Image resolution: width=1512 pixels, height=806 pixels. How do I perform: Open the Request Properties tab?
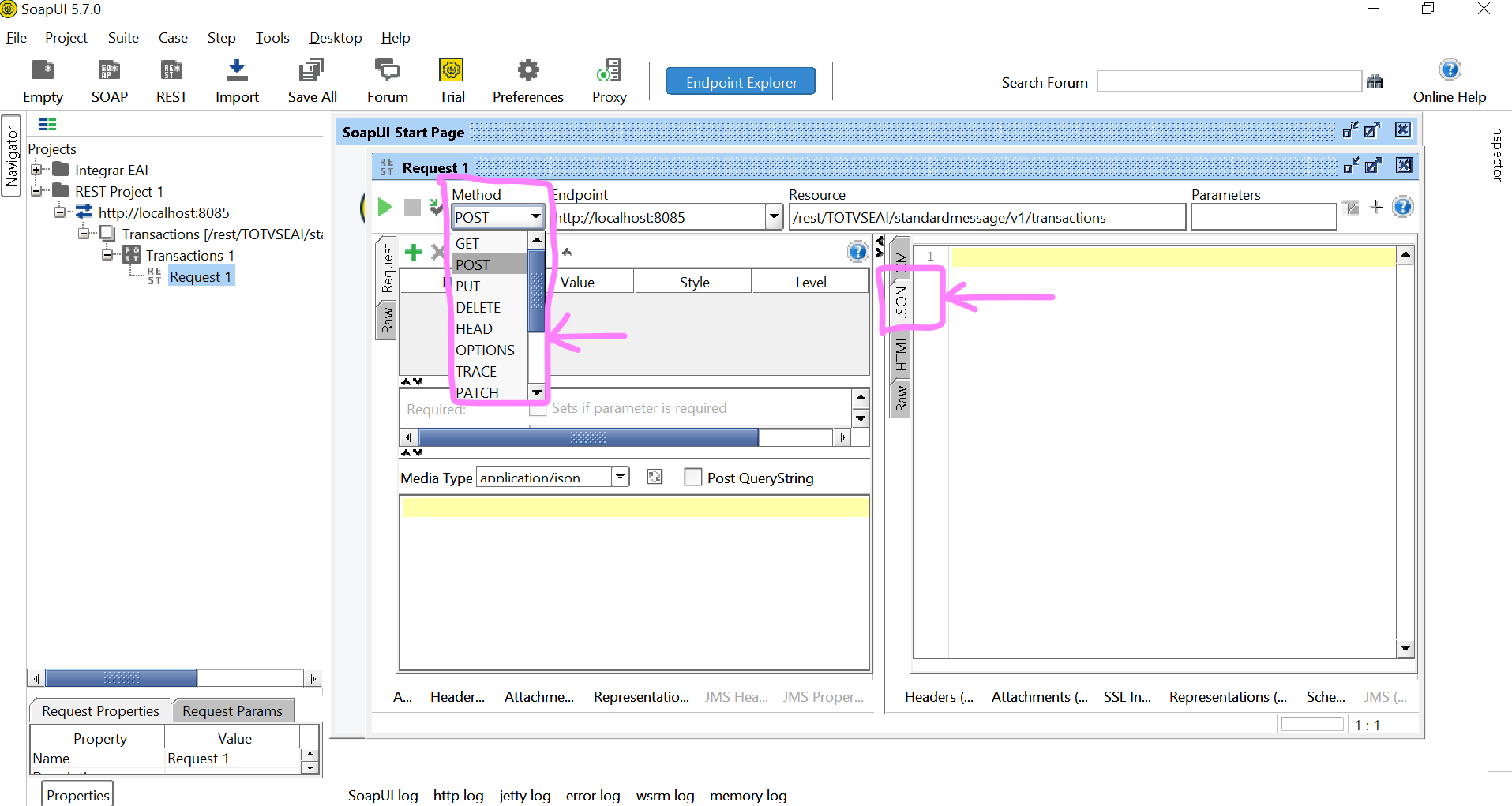click(100, 710)
